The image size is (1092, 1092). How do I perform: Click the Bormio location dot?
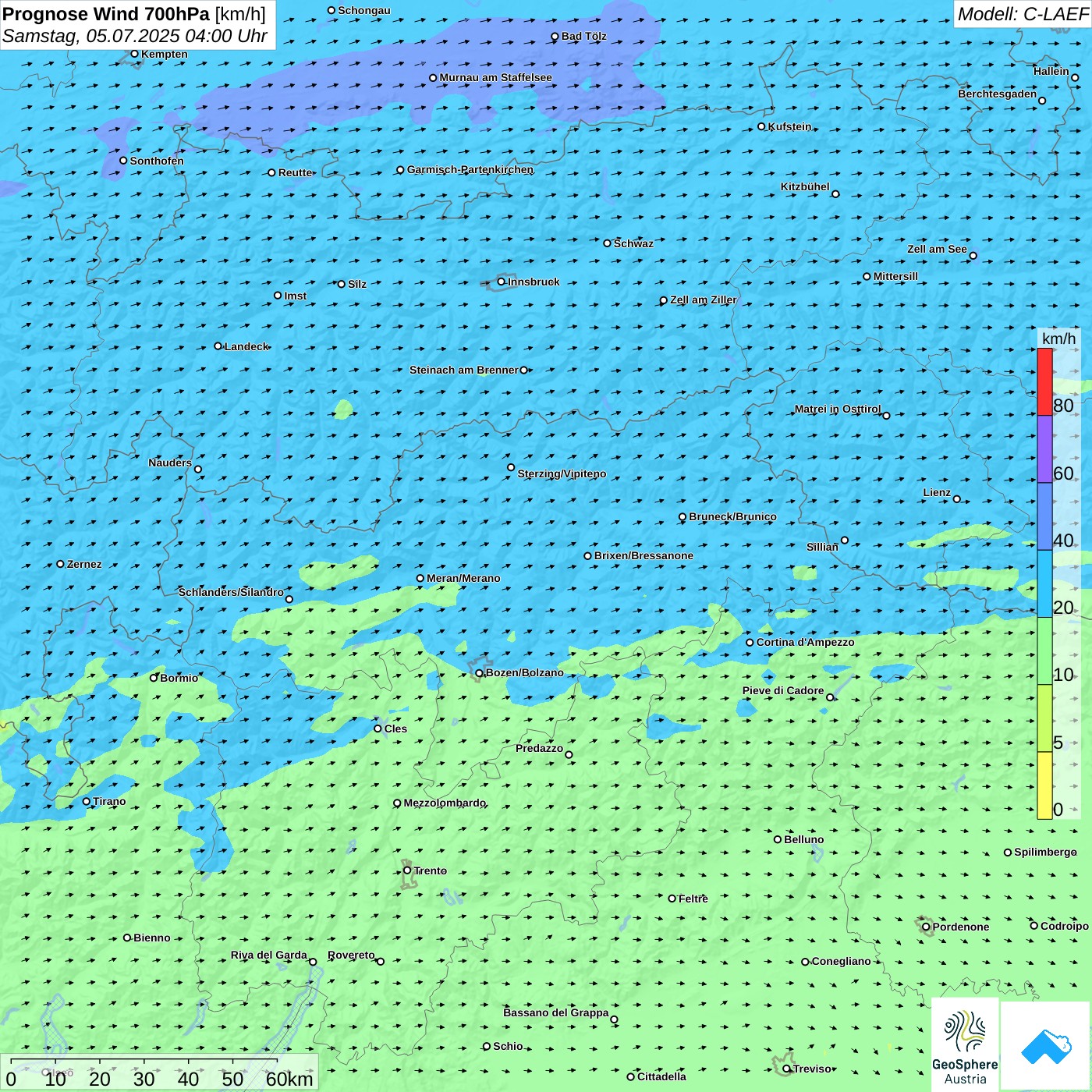click(x=154, y=678)
